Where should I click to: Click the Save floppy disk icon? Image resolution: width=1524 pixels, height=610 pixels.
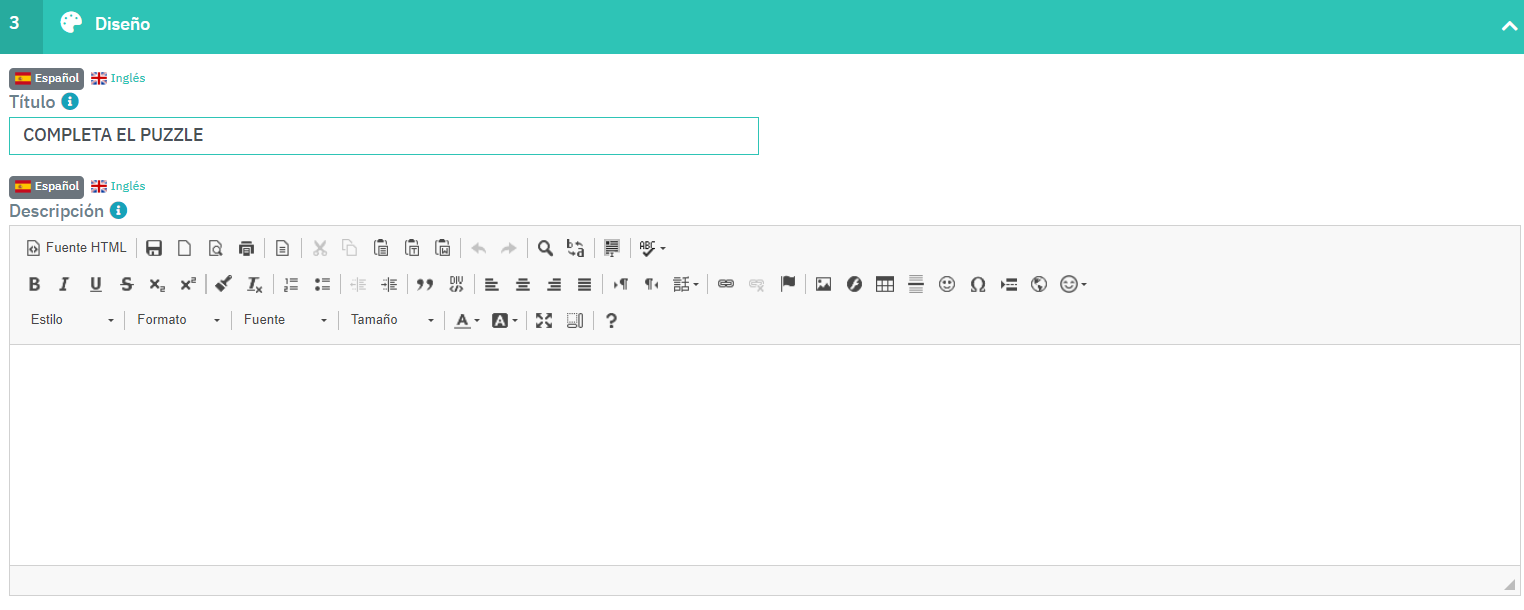[154, 248]
